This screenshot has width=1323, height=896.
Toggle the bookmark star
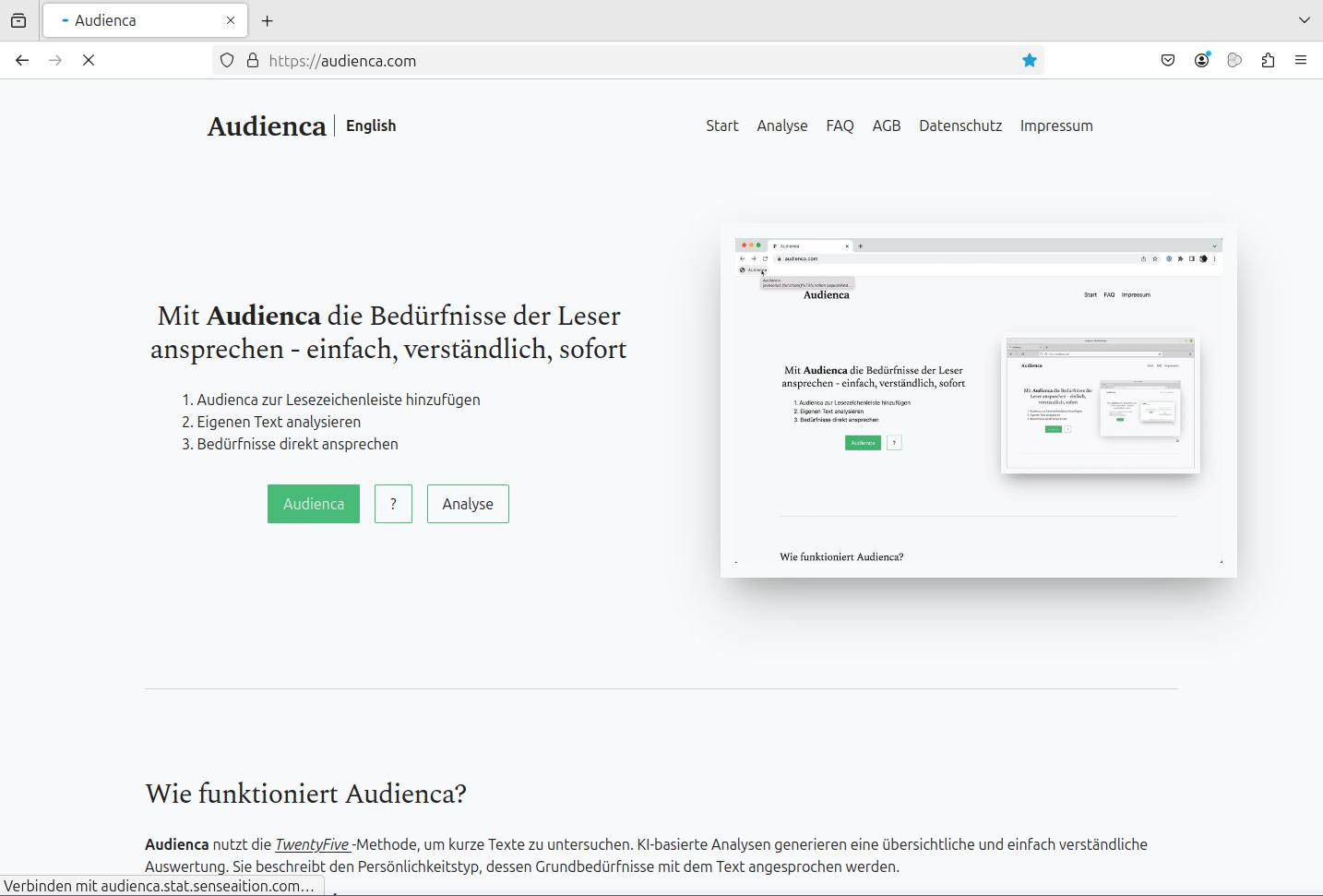point(1030,61)
